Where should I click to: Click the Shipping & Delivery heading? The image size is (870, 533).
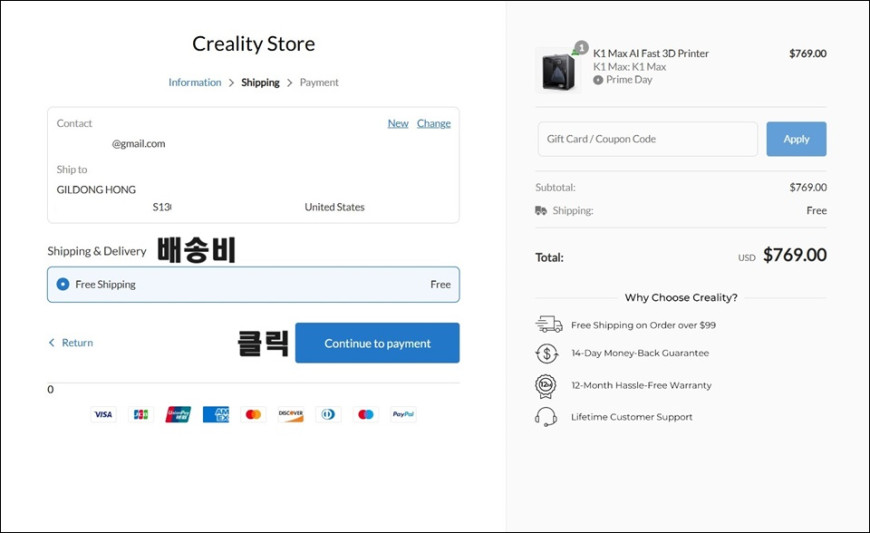[x=97, y=251]
